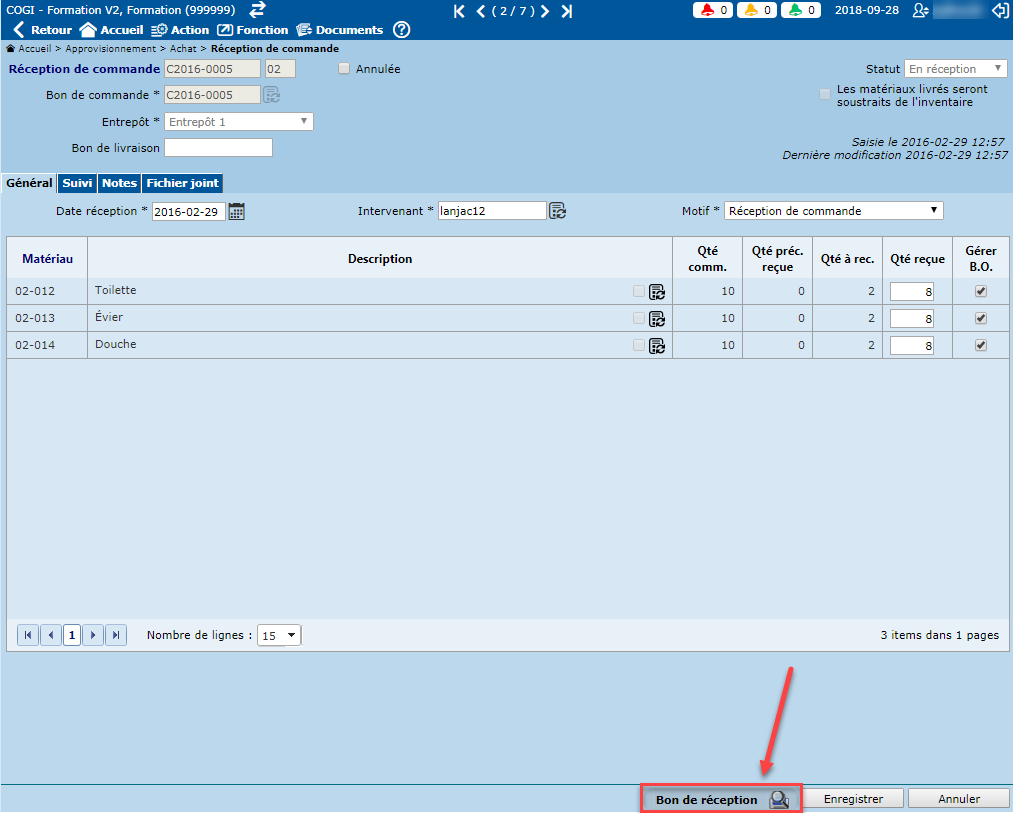Screen dimensions: 1013x813
Task: Click the logout icon in top-right corner
Action: coord(999,11)
